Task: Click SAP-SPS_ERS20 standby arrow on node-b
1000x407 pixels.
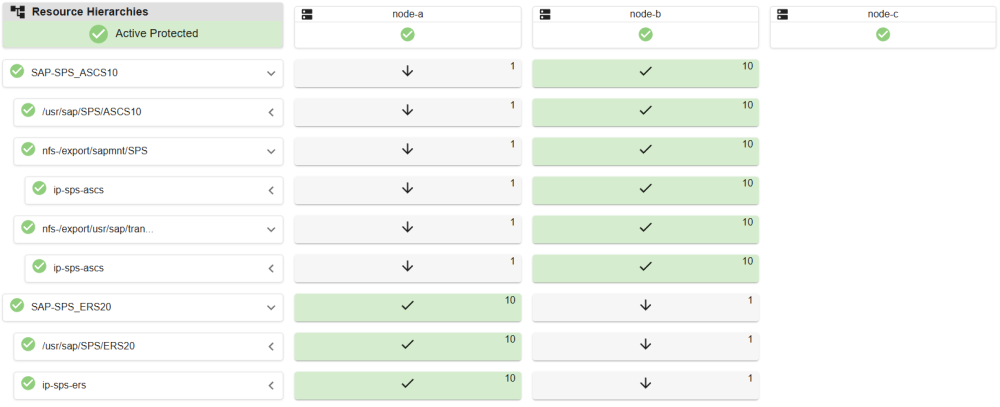Action: click(645, 306)
